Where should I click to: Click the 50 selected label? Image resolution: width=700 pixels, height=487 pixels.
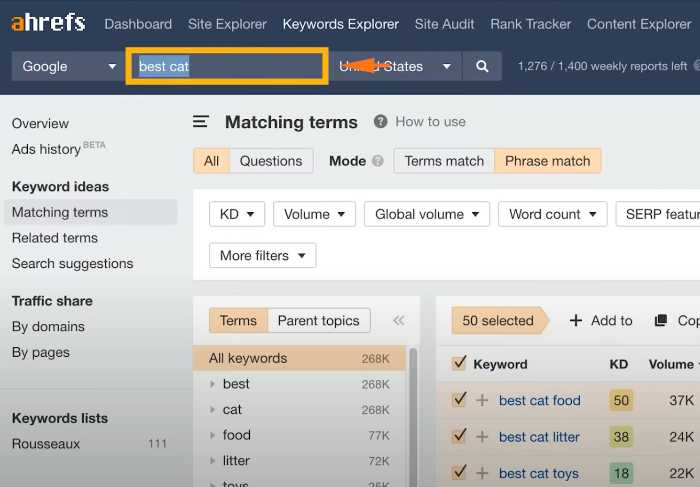(498, 320)
